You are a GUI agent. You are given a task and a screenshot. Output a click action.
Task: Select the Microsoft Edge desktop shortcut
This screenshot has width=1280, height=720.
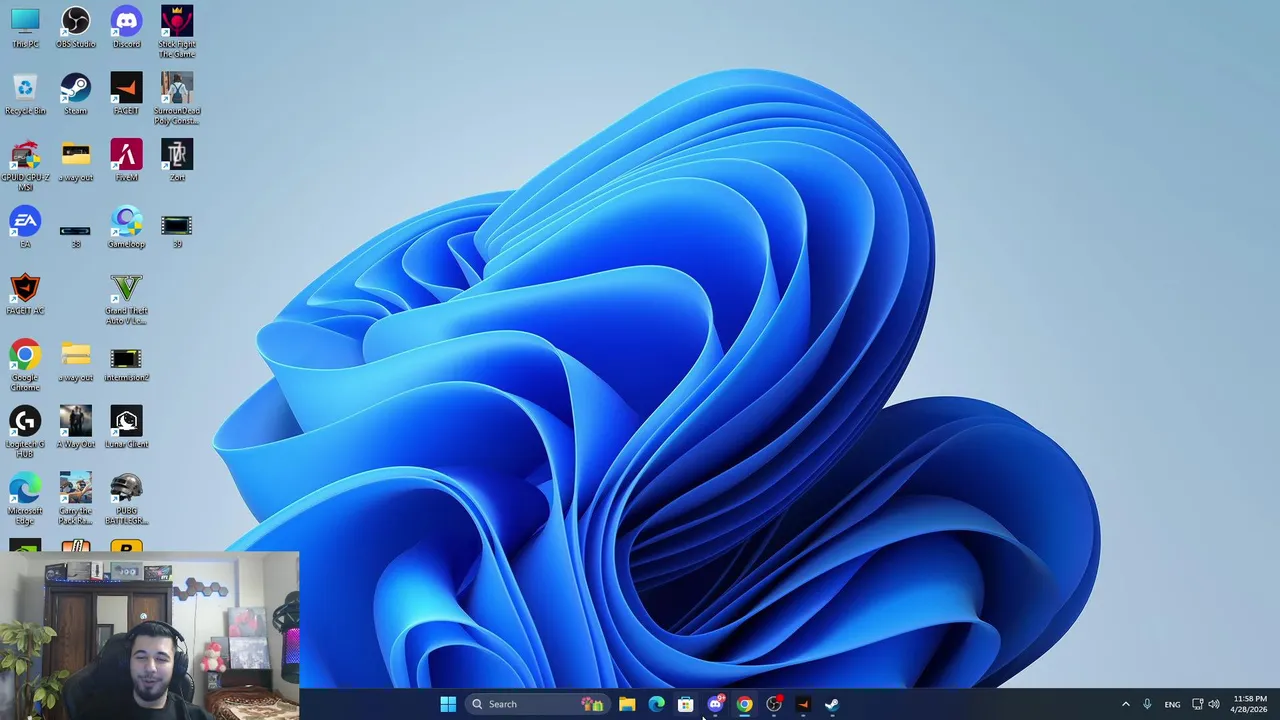(x=25, y=499)
